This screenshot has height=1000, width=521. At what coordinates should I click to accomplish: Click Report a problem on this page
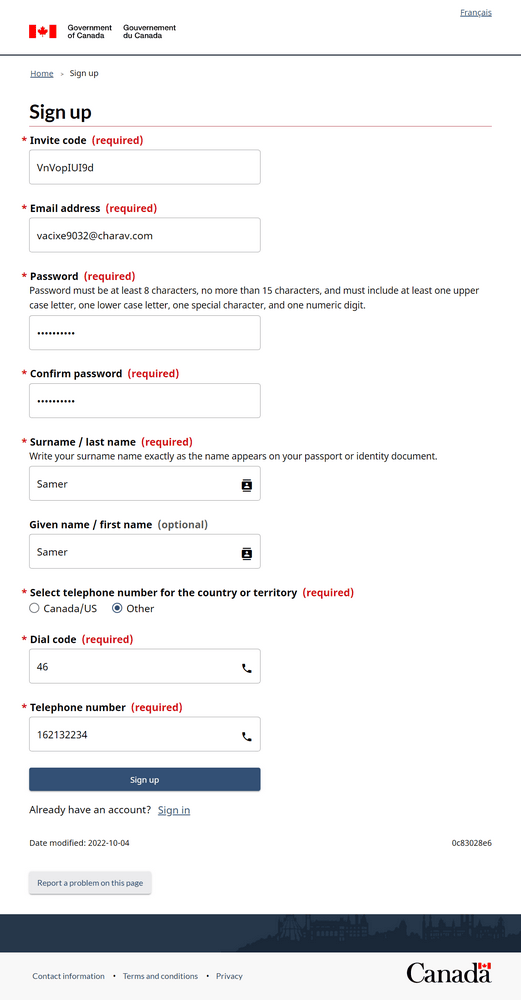[90, 883]
